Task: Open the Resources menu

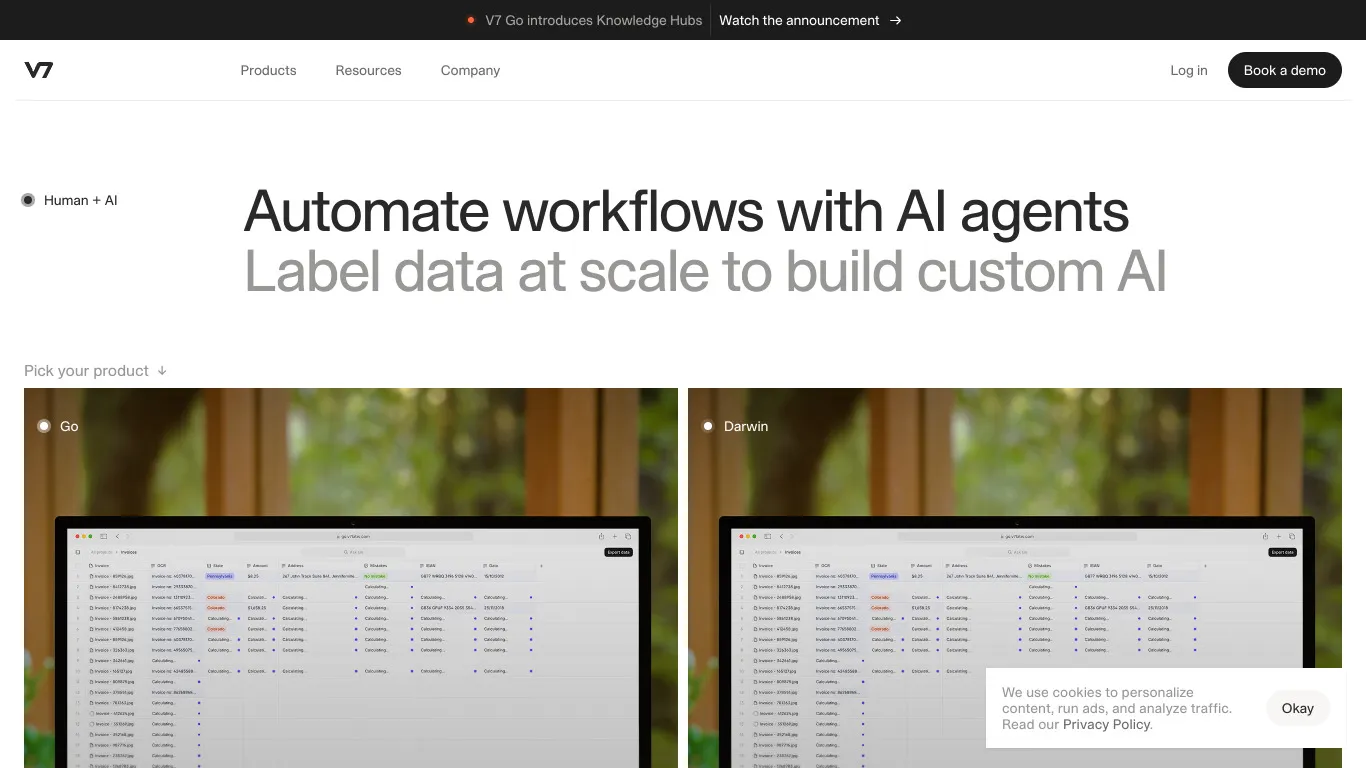Action: [x=368, y=70]
